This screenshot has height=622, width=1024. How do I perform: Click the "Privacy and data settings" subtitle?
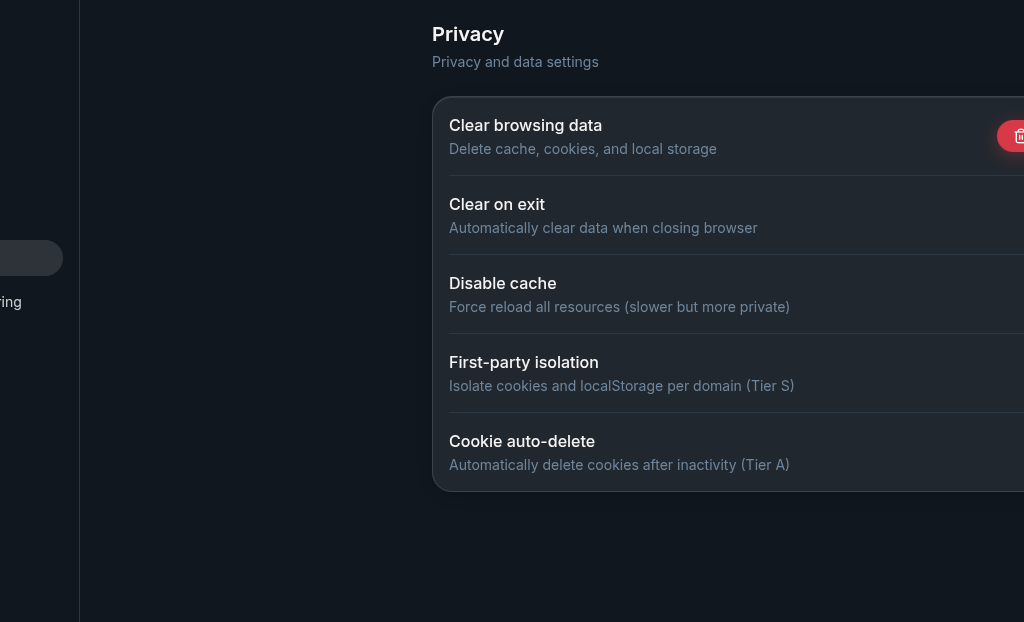click(515, 62)
